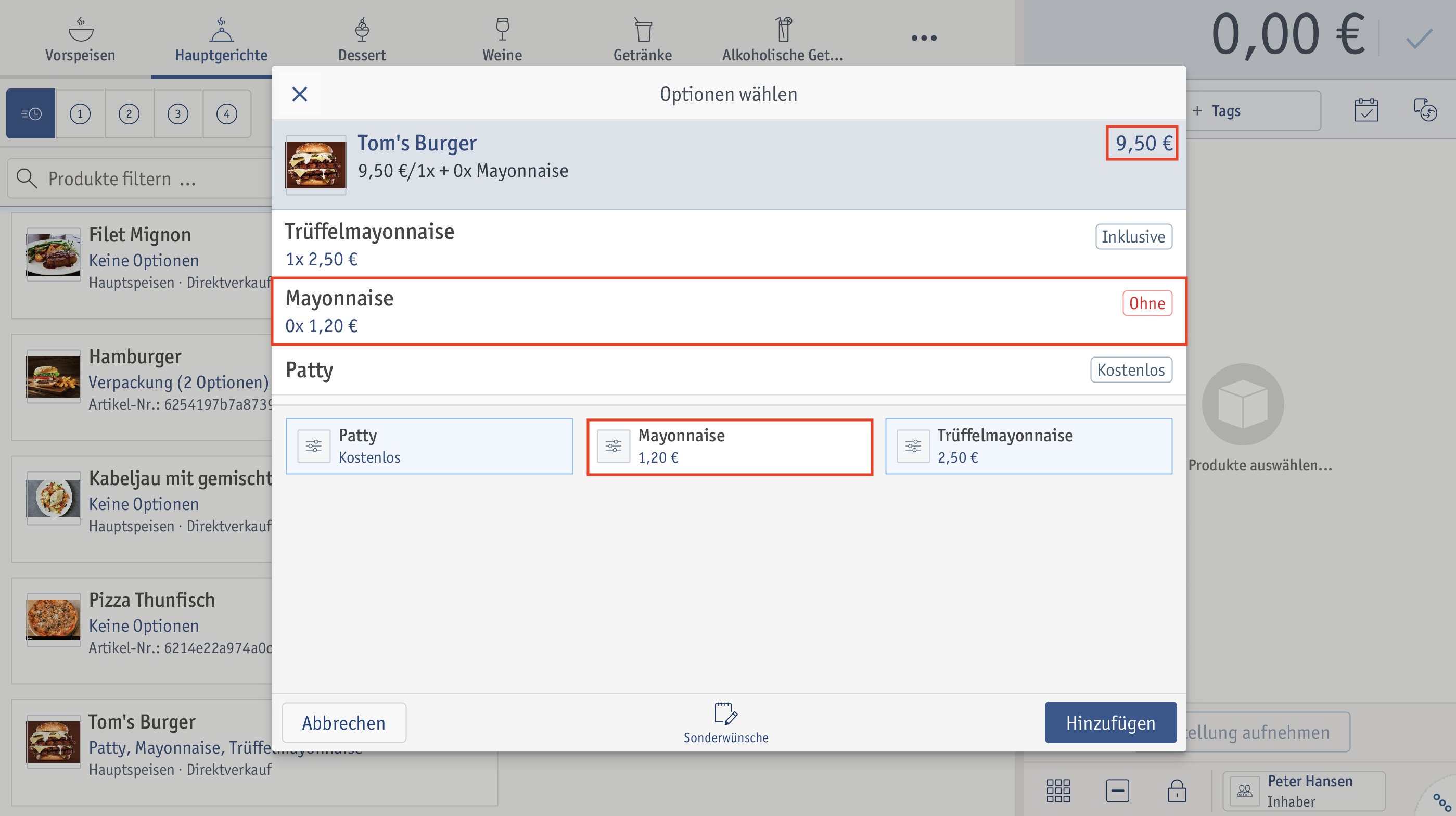1456x816 pixels.
Task: Switch to the Hauptgerichte tab
Action: coord(221,39)
